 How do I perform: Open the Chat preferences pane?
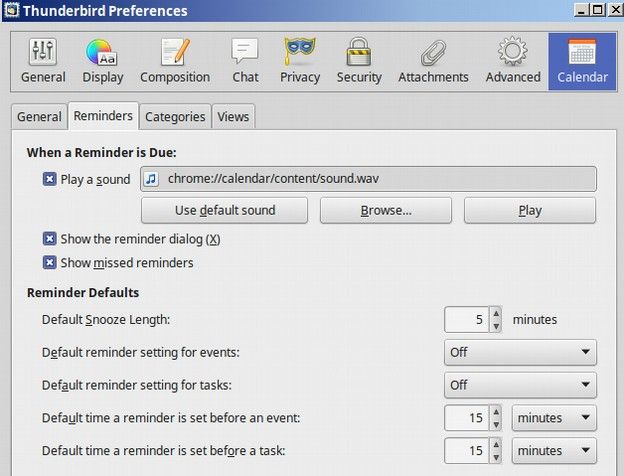245,61
